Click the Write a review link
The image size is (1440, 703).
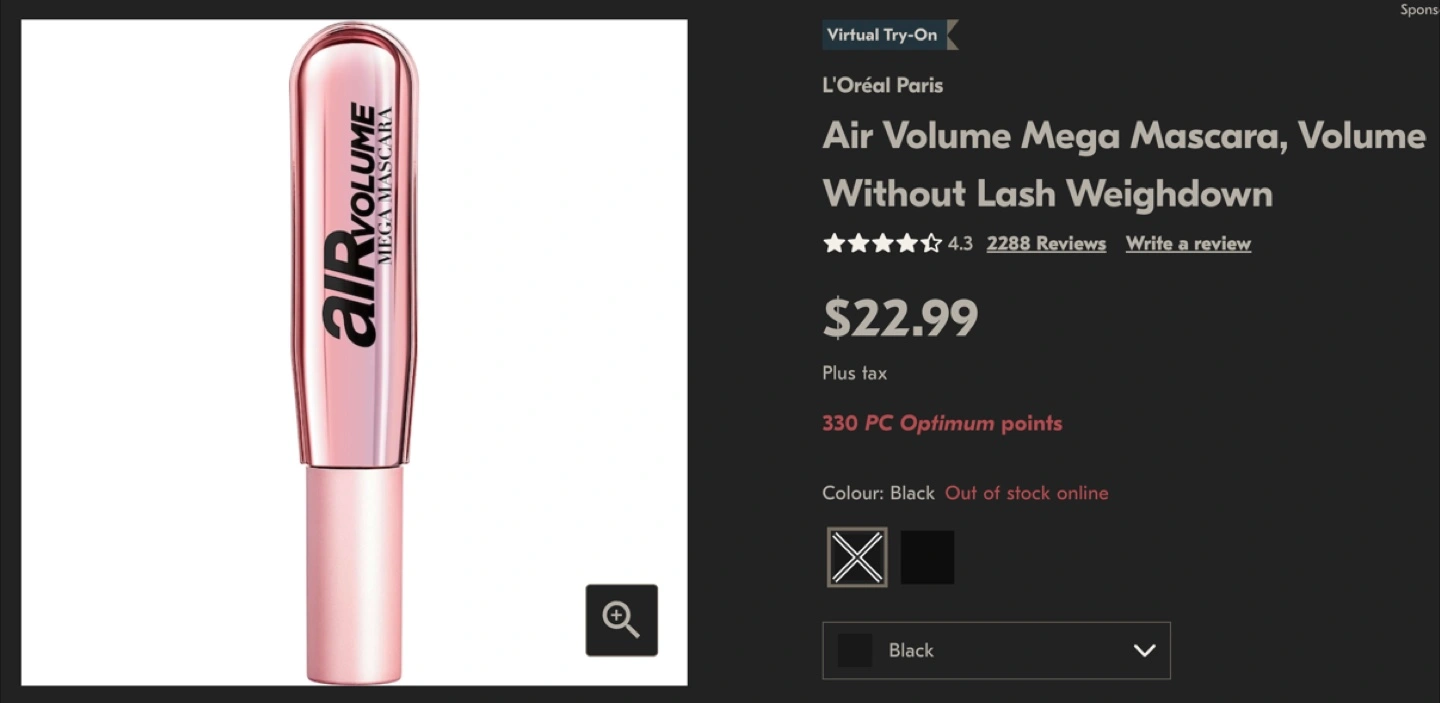1188,243
